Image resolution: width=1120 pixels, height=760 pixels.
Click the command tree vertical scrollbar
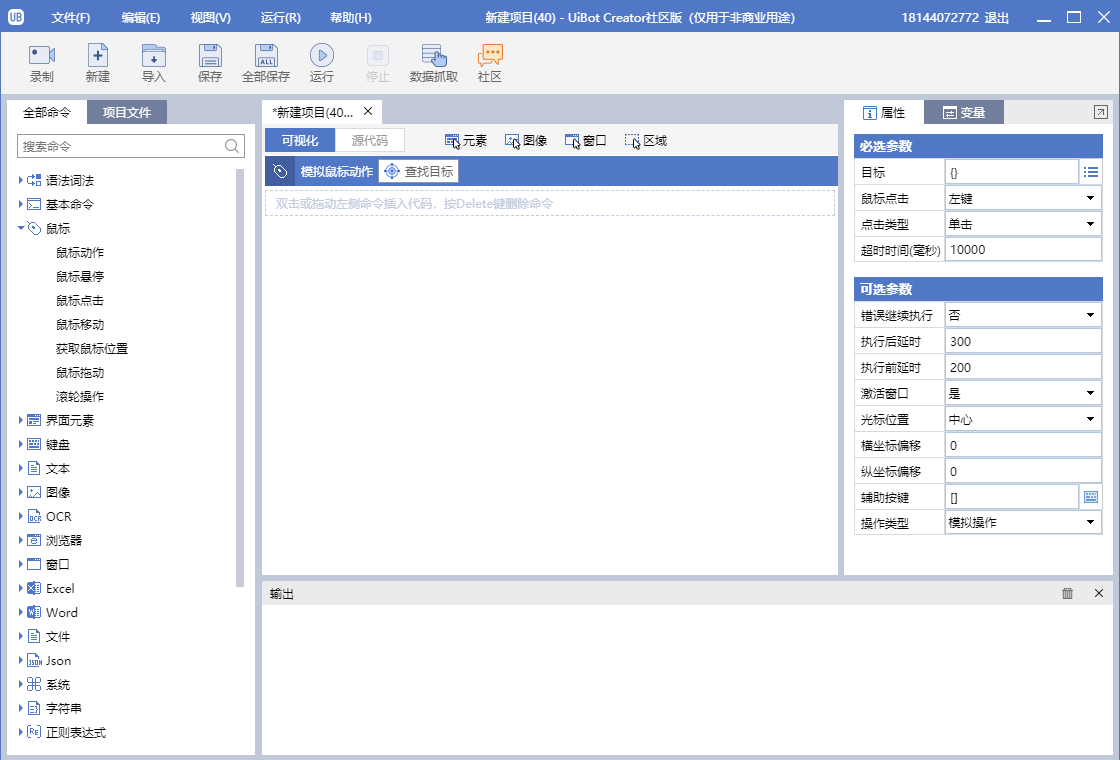click(x=240, y=379)
